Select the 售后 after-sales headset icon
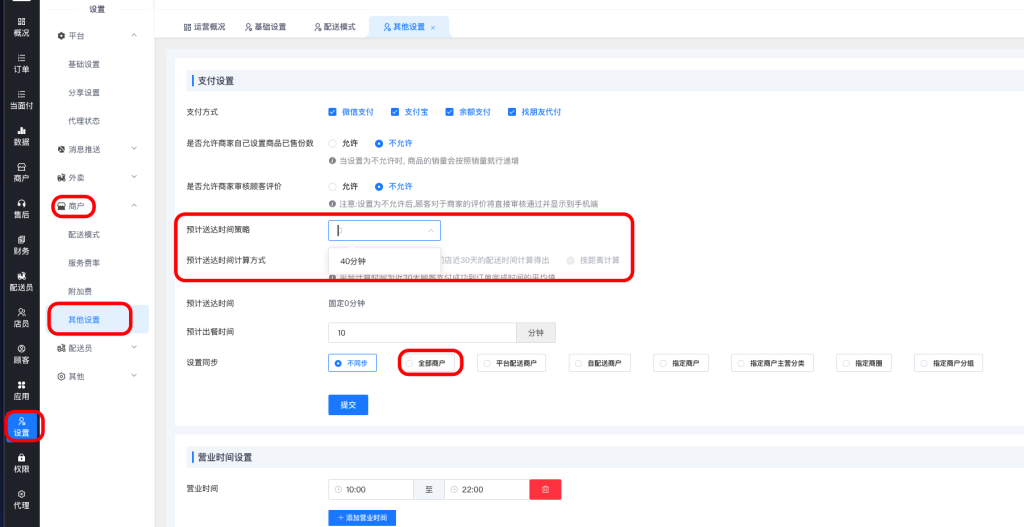1024x527 pixels. [21, 208]
